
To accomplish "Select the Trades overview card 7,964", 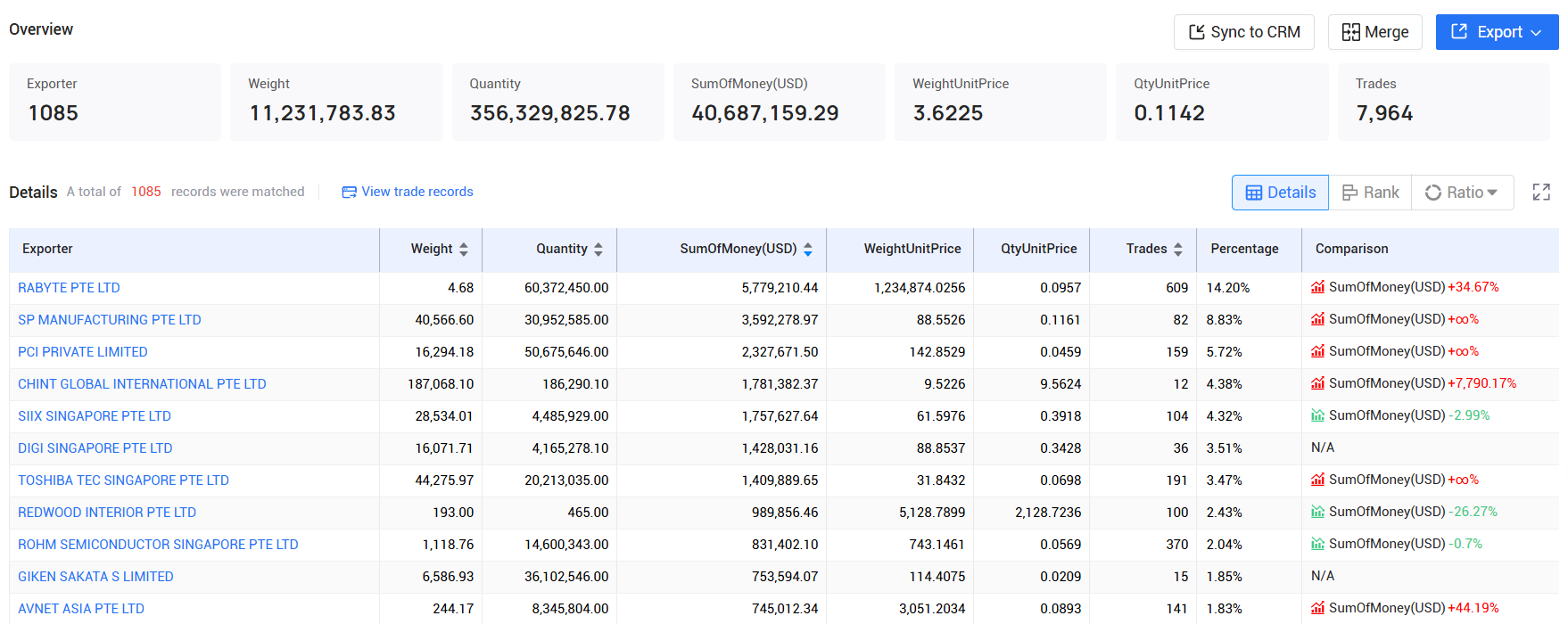I will click(x=1443, y=102).
